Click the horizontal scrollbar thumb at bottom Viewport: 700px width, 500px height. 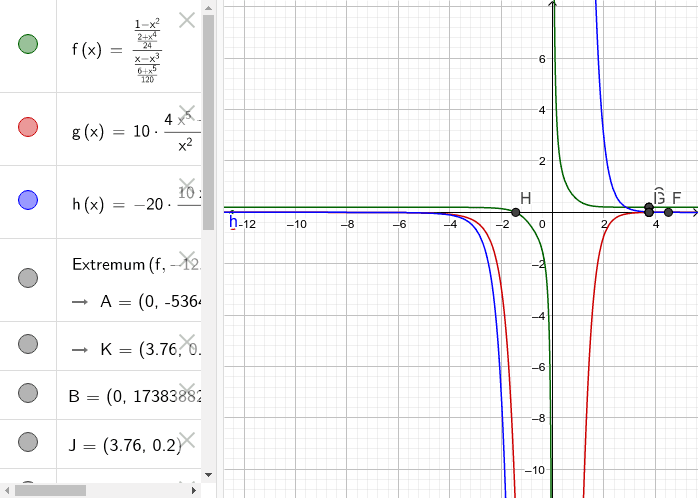point(50,491)
